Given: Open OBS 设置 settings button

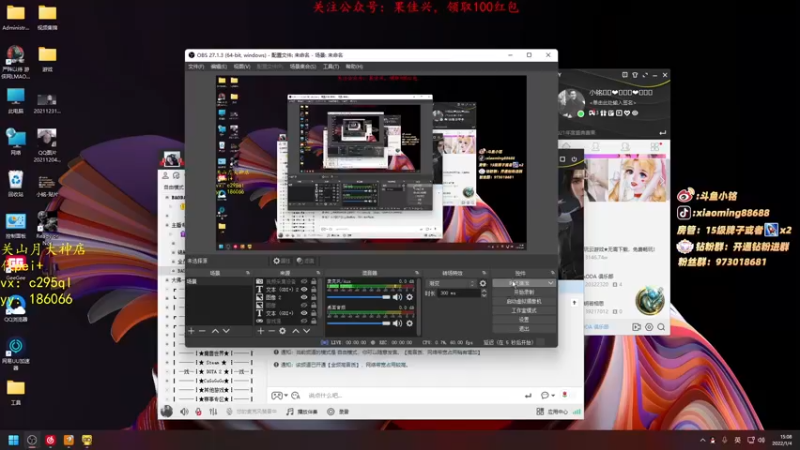Looking at the screenshot, I should coord(524,319).
